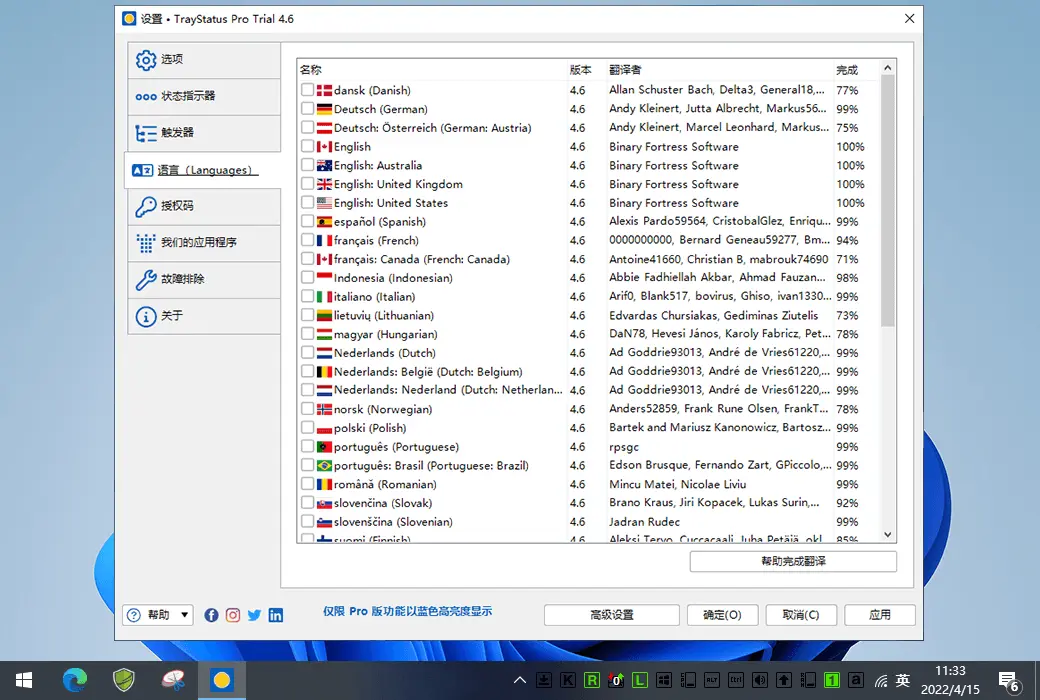This screenshot has height=700, width=1040.
Task: Check the Deutsch (German) checkbox
Action: click(307, 108)
